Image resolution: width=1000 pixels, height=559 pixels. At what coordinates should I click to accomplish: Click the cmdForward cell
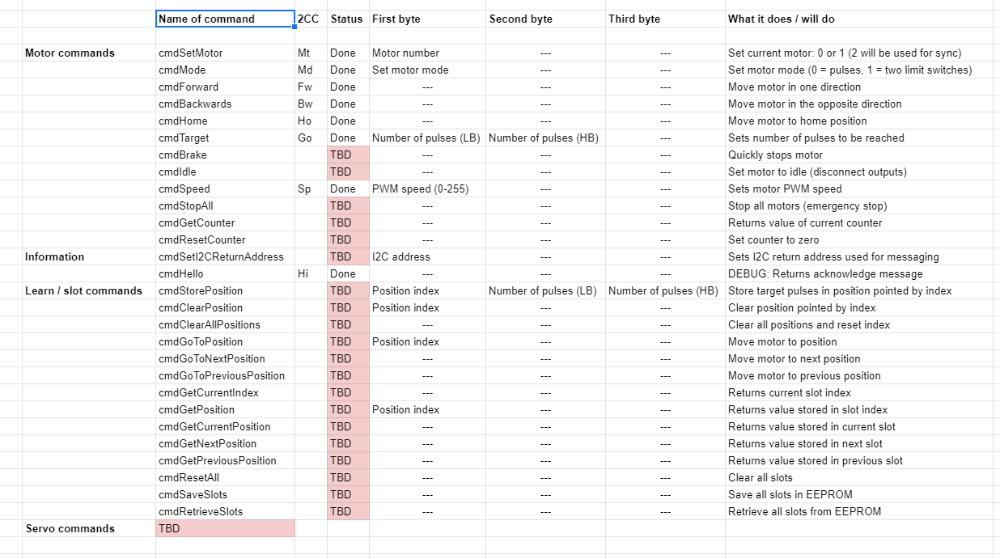(225, 87)
